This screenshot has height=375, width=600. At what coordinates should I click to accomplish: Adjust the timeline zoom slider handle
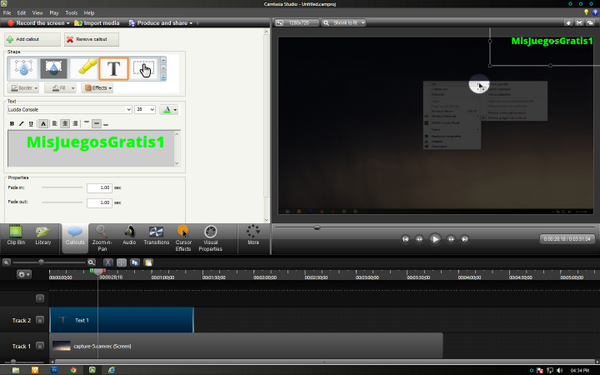41,262
